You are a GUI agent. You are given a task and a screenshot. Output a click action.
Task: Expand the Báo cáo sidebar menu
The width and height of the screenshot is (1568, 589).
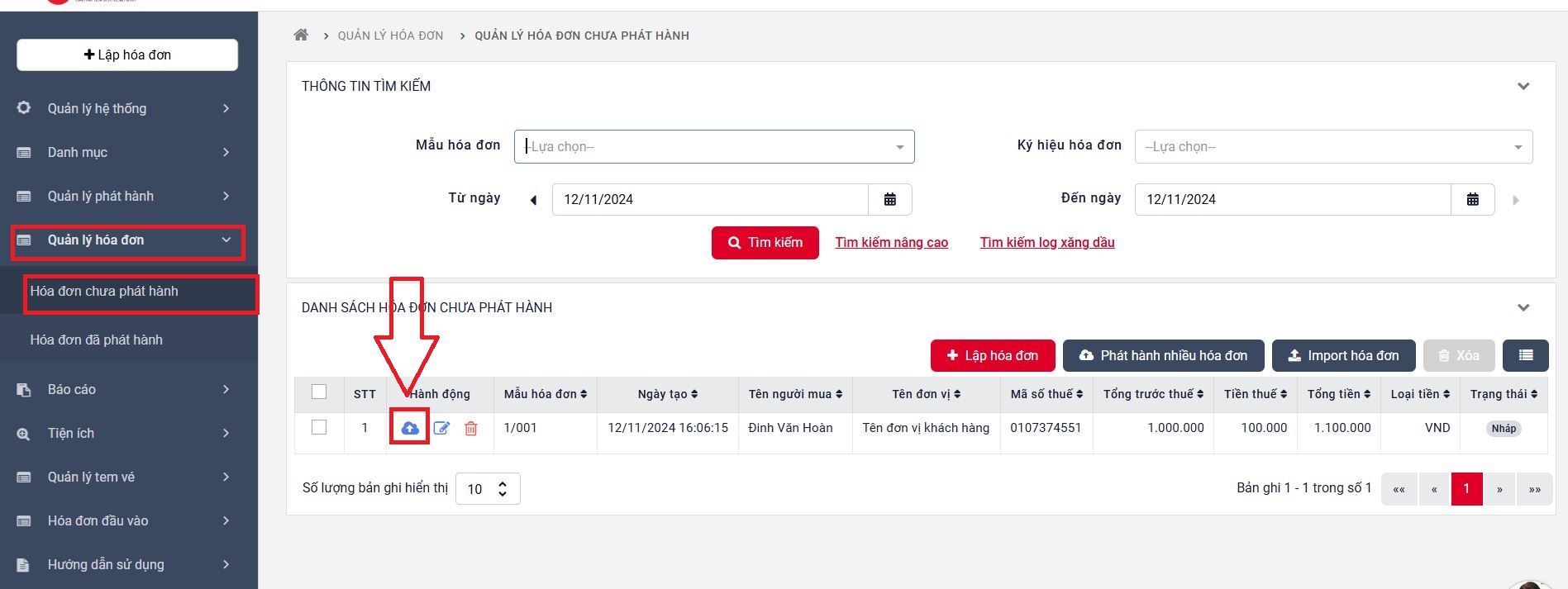pos(124,389)
